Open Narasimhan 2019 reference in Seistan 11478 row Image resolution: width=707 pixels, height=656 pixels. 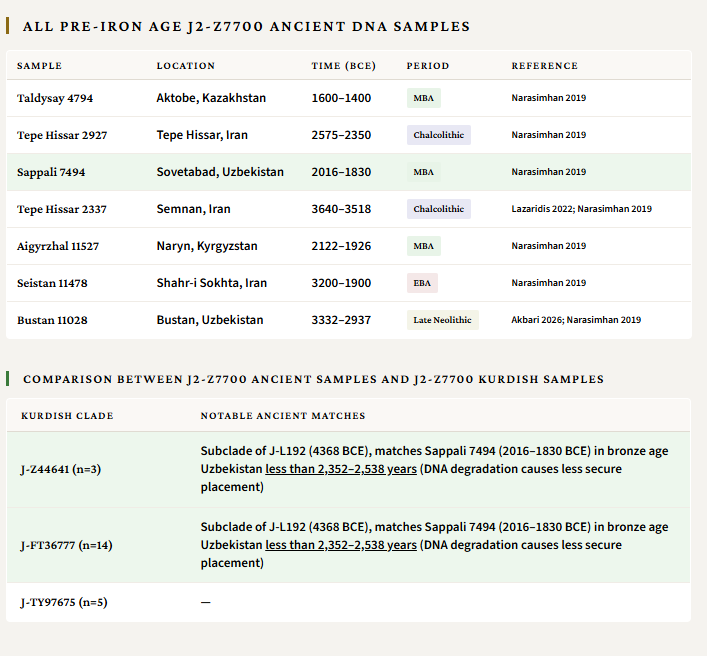tap(549, 283)
